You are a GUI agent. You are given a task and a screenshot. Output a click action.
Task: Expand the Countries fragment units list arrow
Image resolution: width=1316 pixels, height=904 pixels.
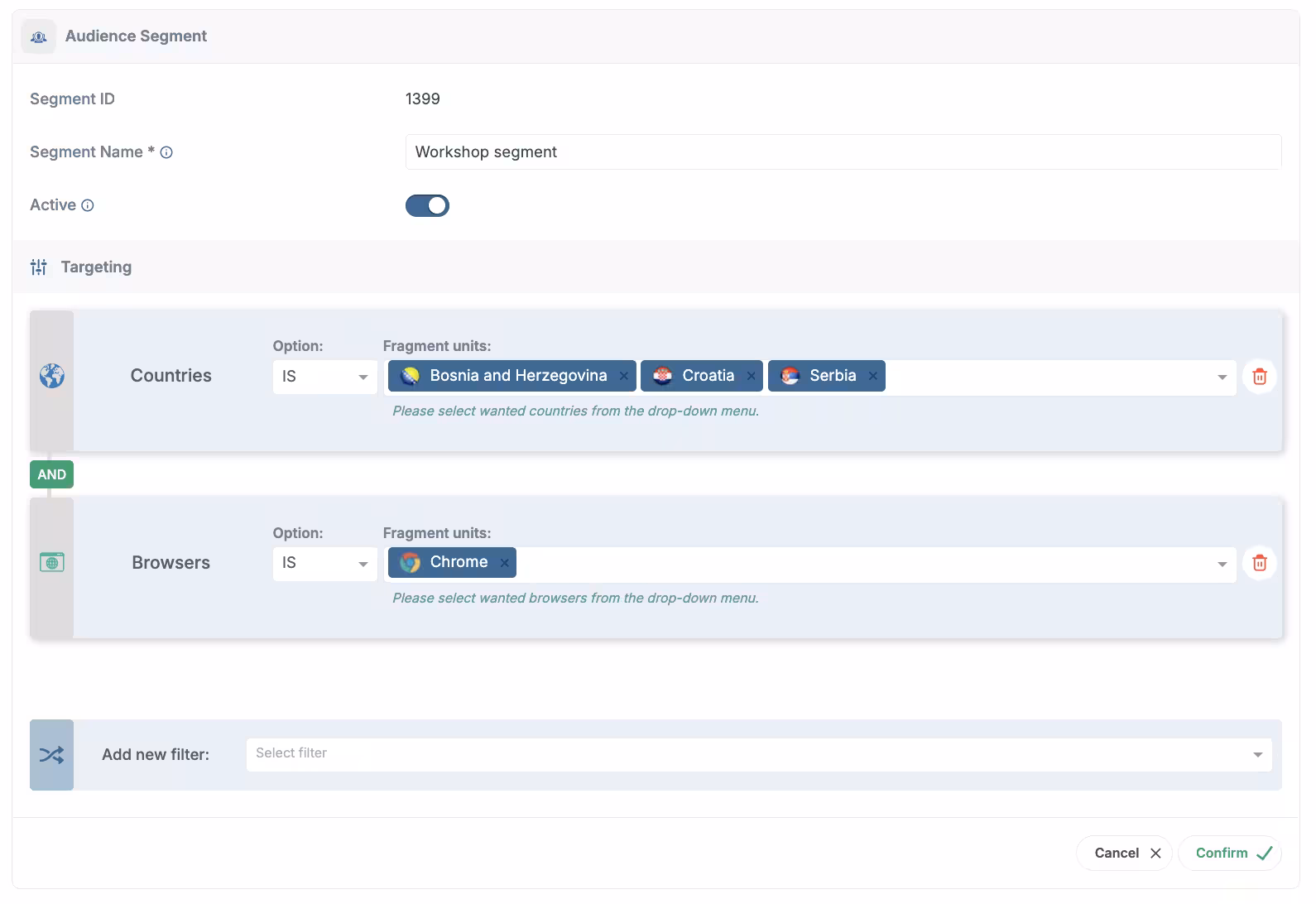click(1222, 377)
